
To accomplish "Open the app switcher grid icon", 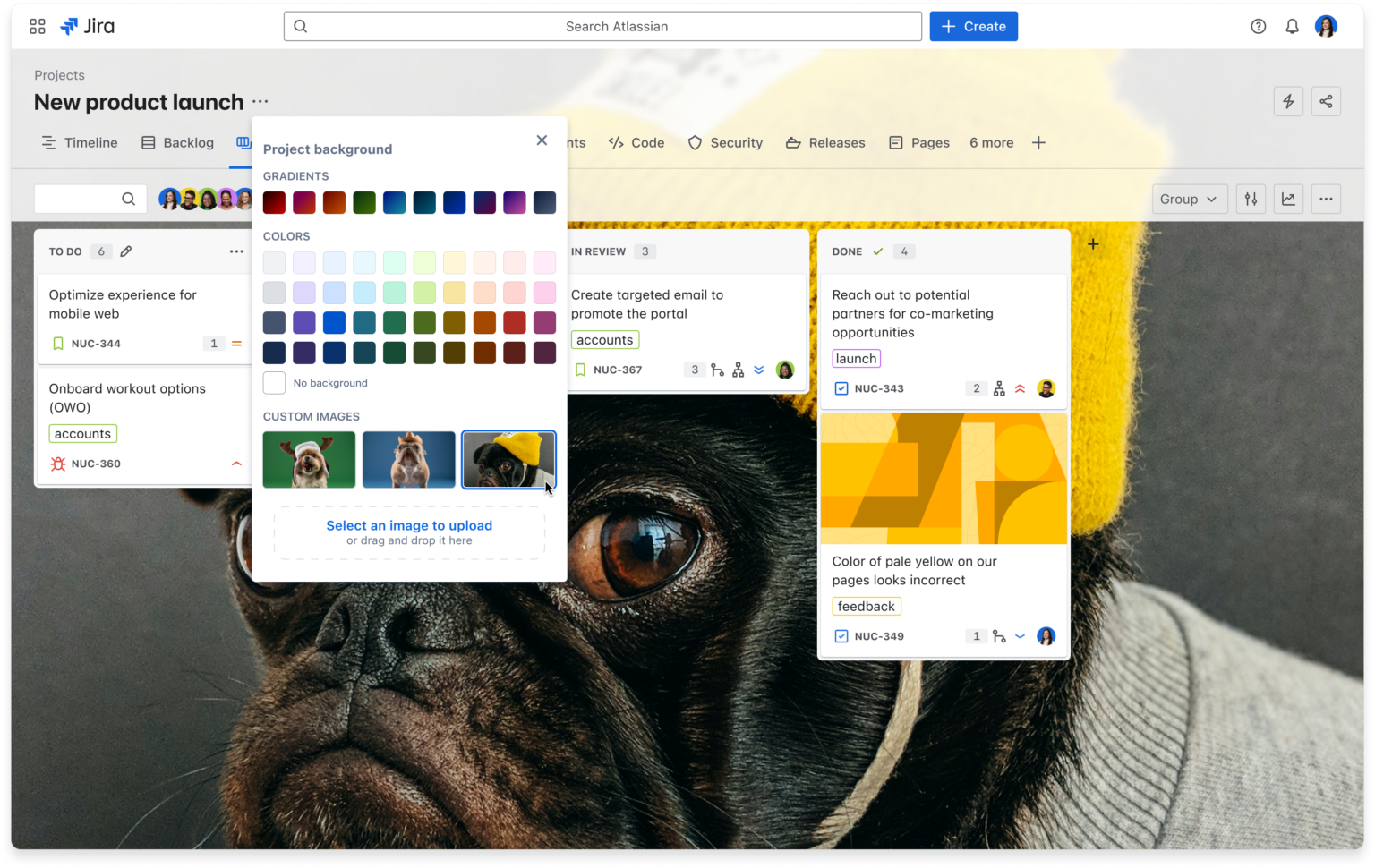I will point(38,27).
